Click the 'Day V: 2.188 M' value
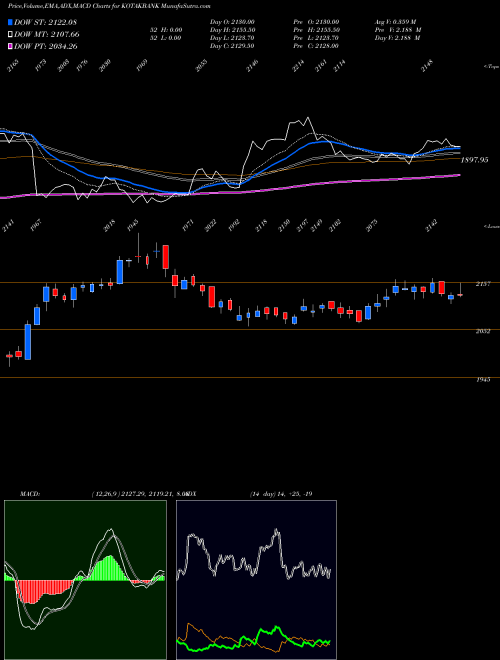The width and height of the screenshot is (500, 660). tap(397, 38)
